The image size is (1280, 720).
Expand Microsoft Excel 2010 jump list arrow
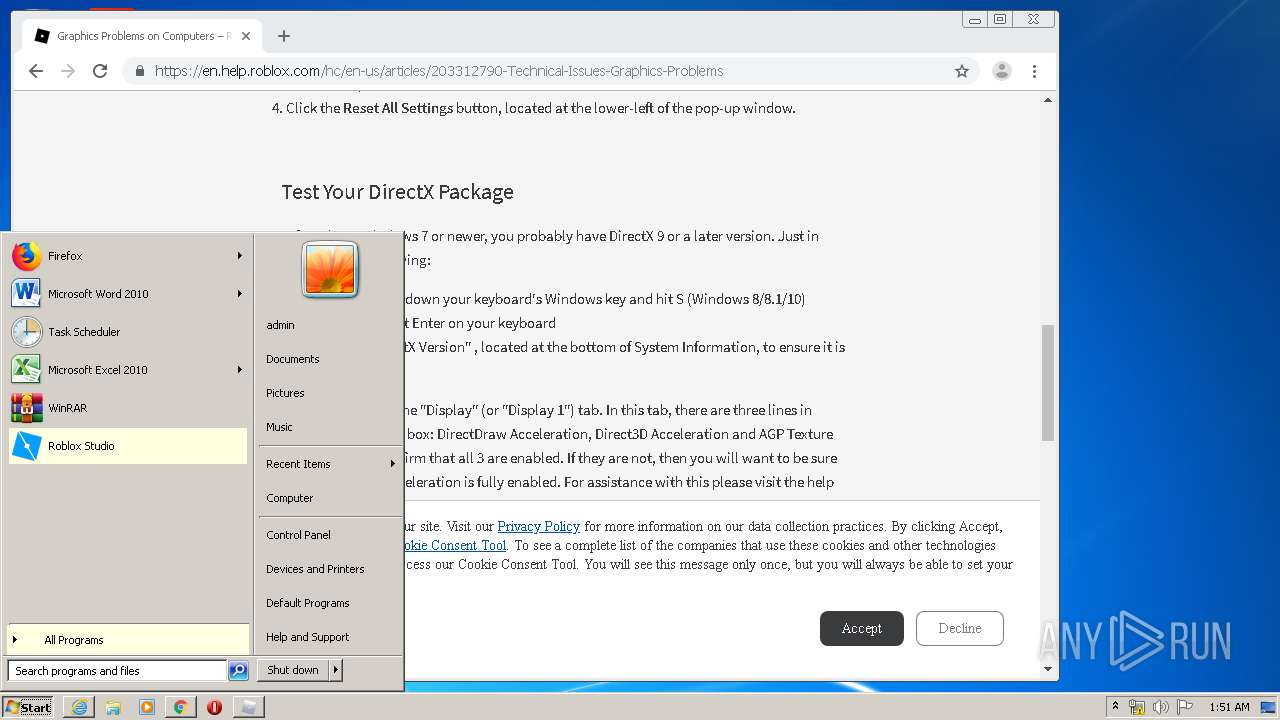point(239,370)
